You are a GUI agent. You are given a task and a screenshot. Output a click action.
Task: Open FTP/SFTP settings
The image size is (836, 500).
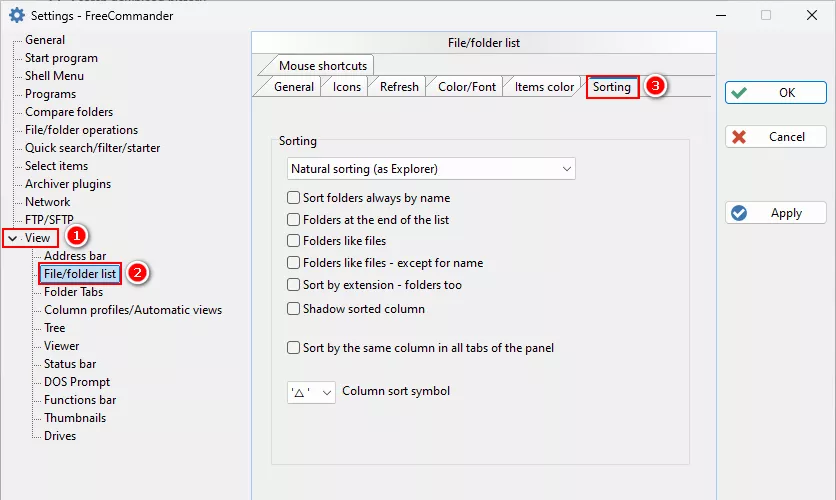(49, 220)
